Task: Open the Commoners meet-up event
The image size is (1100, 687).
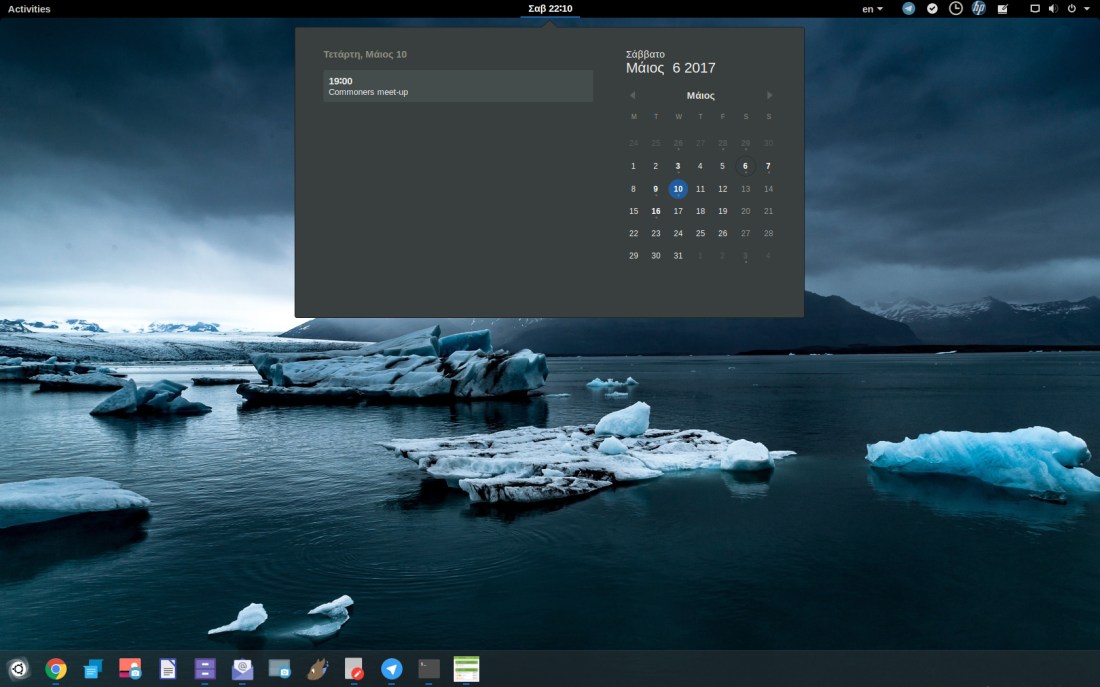Action: point(458,86)
